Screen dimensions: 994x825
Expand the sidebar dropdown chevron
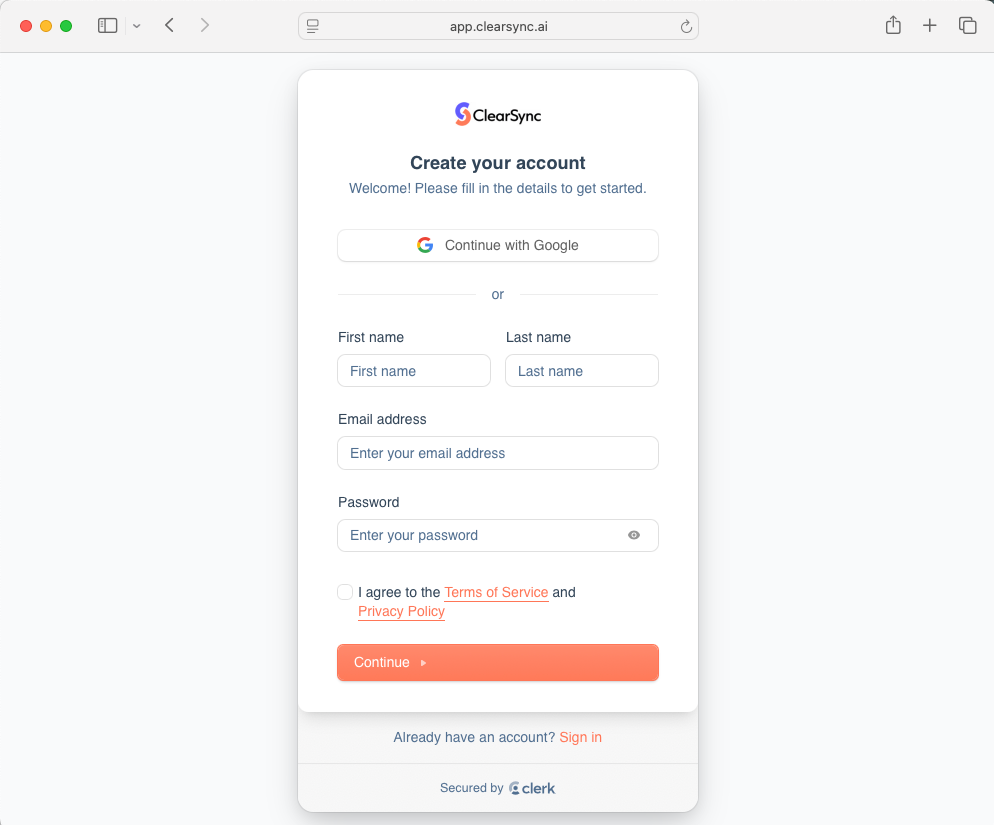(x=137, y=26)
